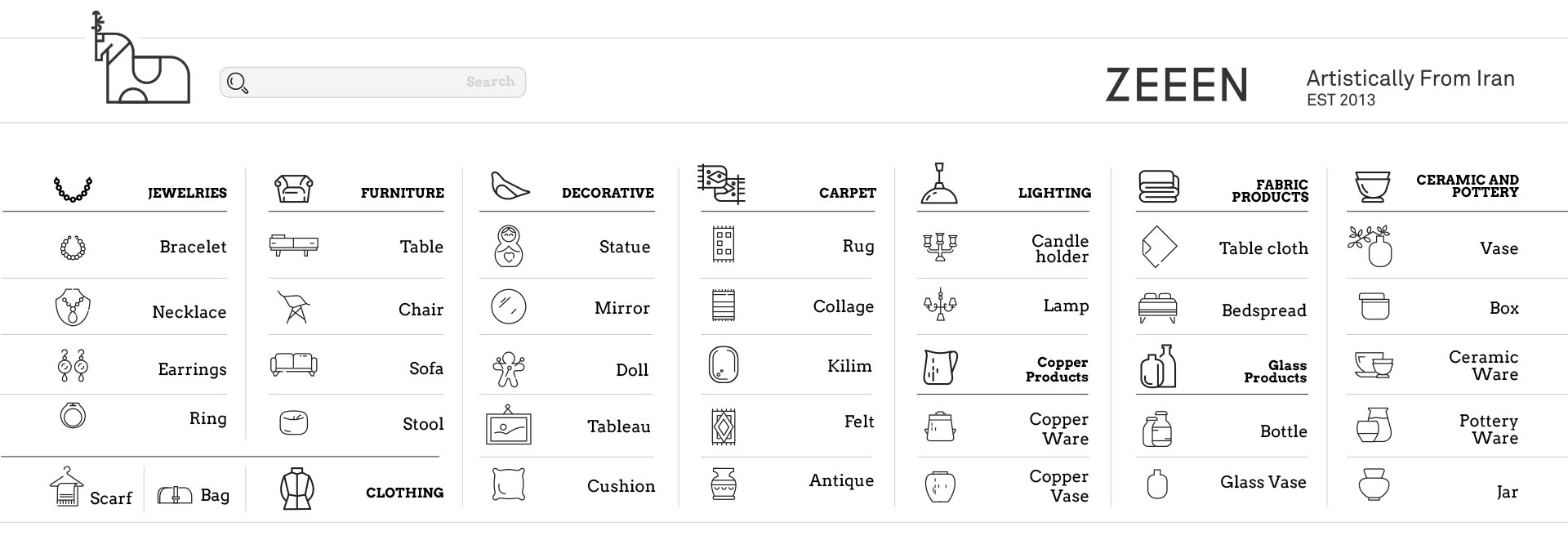The image size is (1568, 549).
Task: Open the Jewelries category heading
Action: pyautogui.click(x=187, y=193)
